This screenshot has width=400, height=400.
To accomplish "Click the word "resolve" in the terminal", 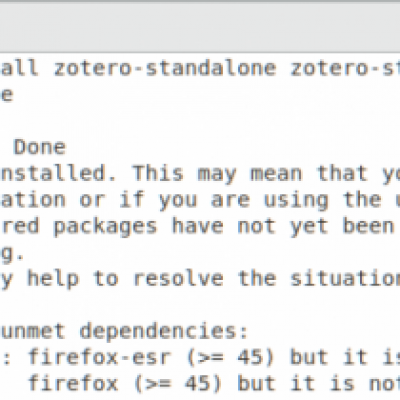I will coord(178,279).
